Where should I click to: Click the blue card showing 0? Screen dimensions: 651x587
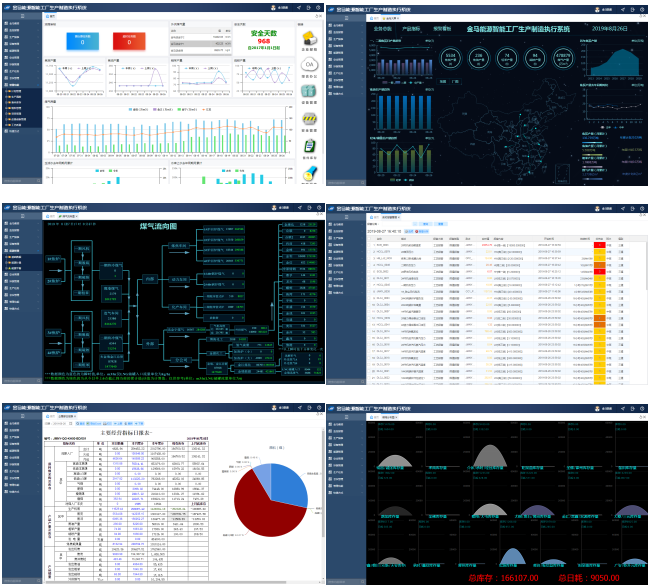[82, 40]
